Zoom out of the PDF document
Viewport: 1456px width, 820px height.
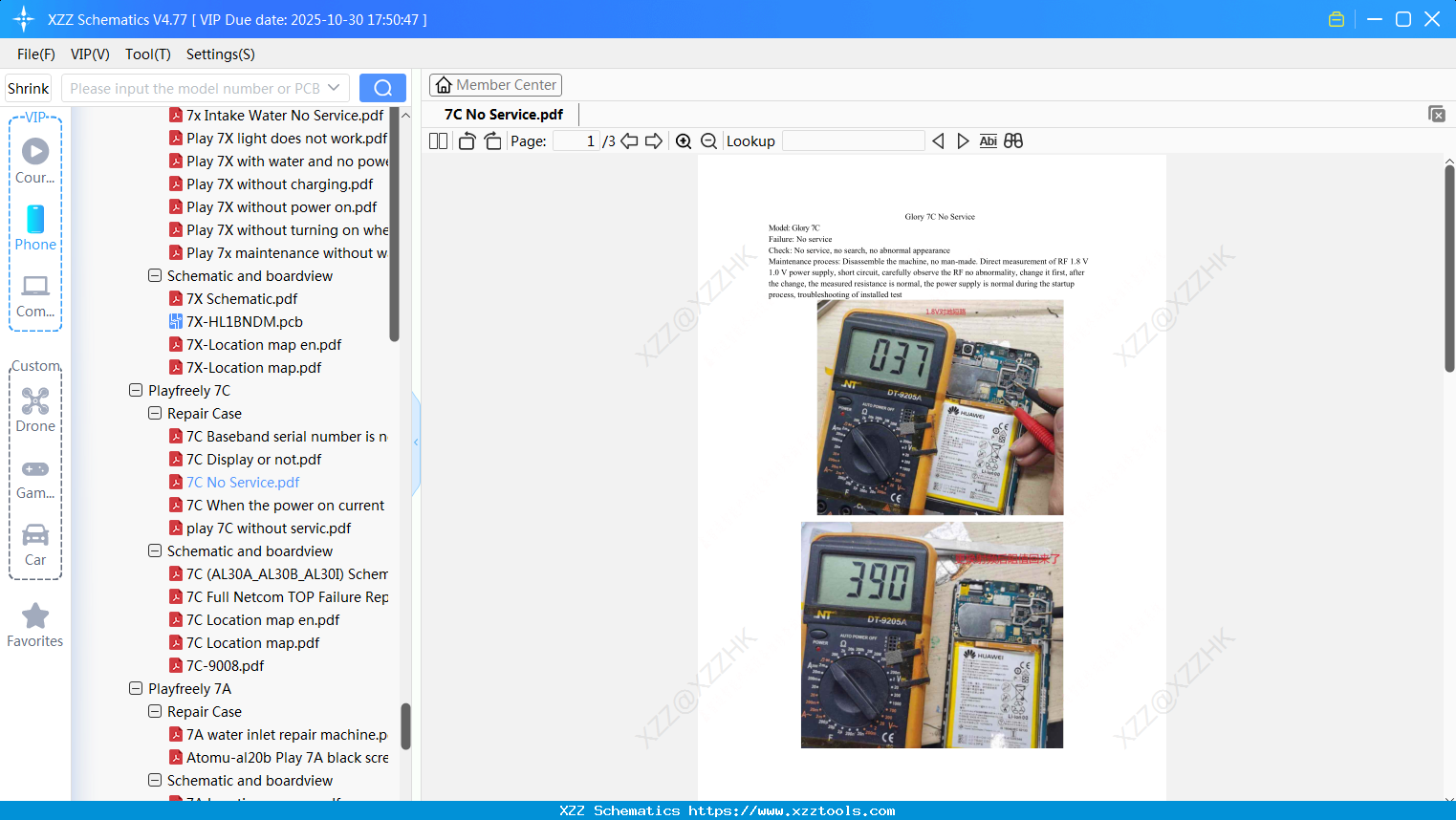coord(708,141)
